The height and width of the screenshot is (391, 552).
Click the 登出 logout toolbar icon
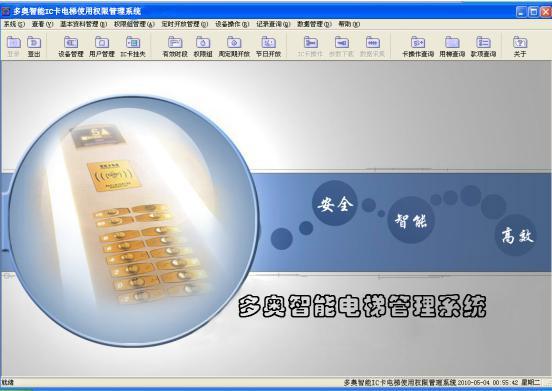(34, 46)
